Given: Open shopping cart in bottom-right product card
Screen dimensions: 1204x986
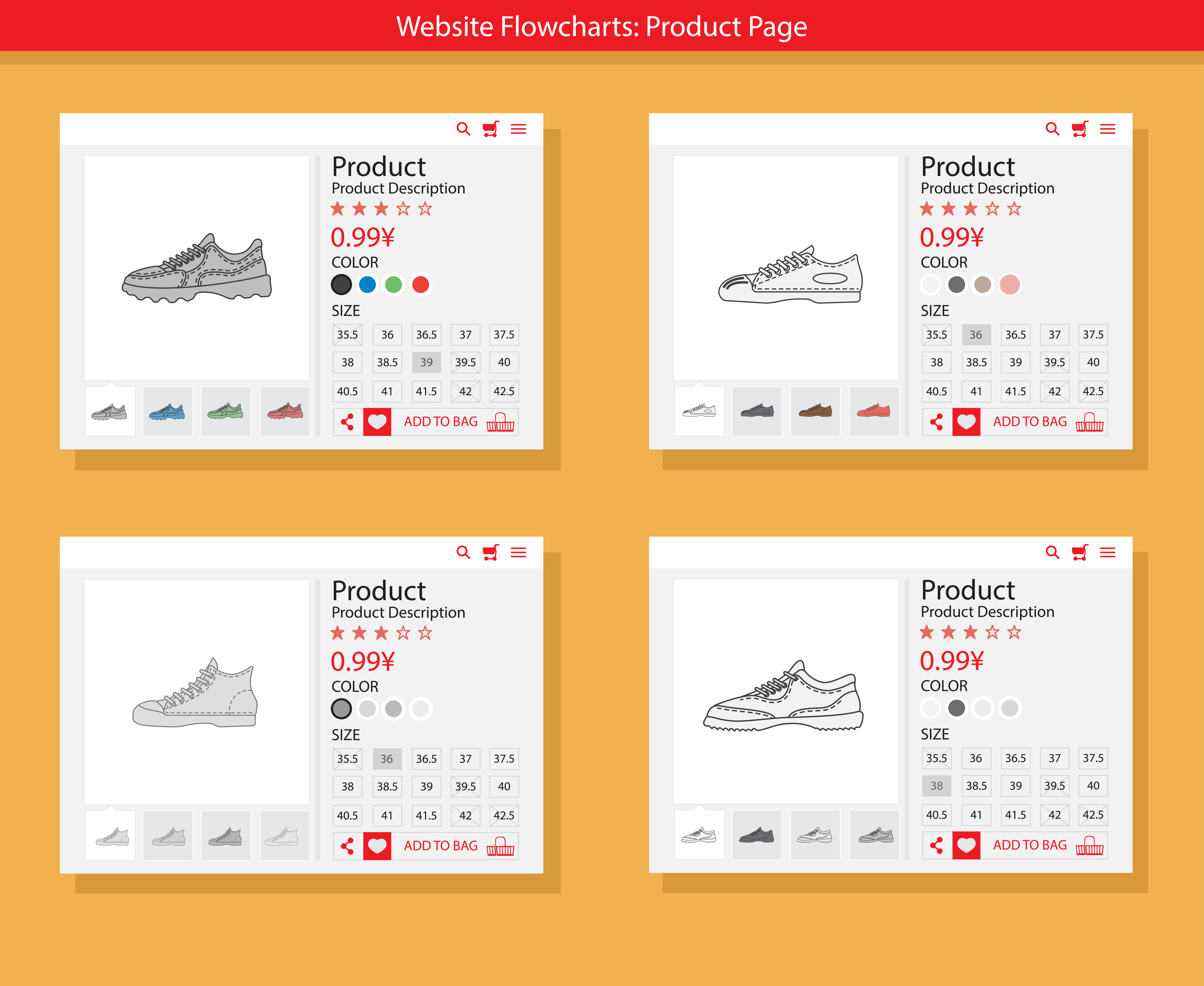Looking at the screenshot, I should pos(1080,552).
